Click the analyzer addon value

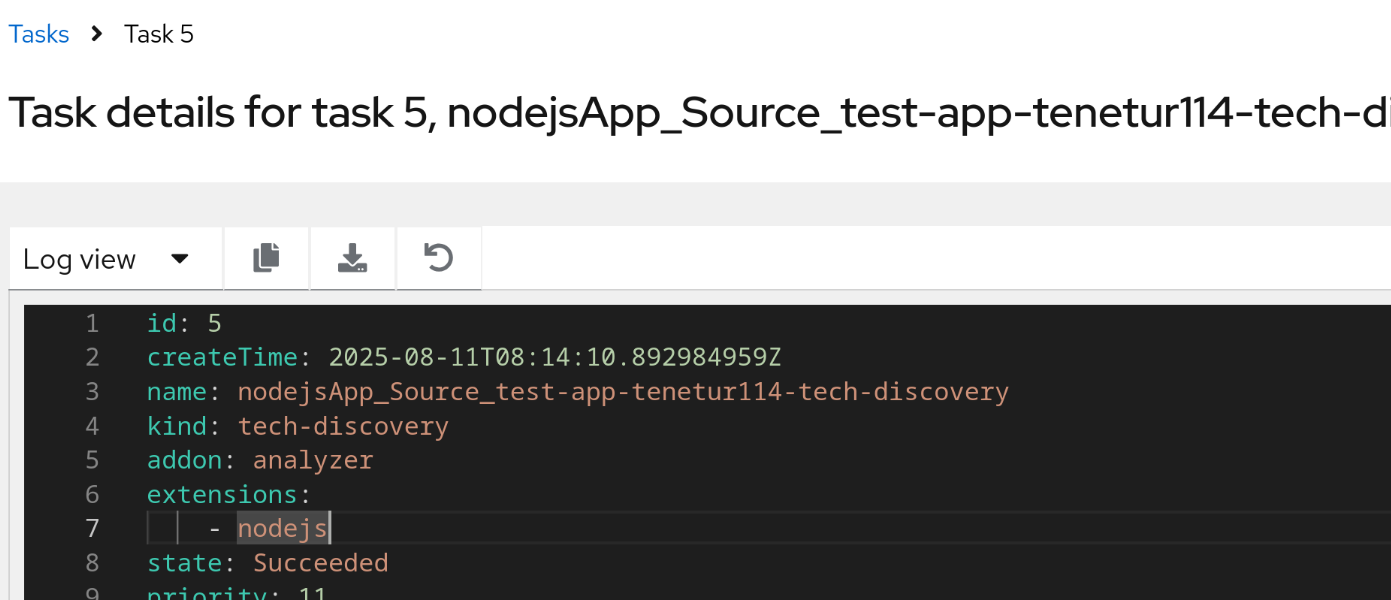[312, 460]
